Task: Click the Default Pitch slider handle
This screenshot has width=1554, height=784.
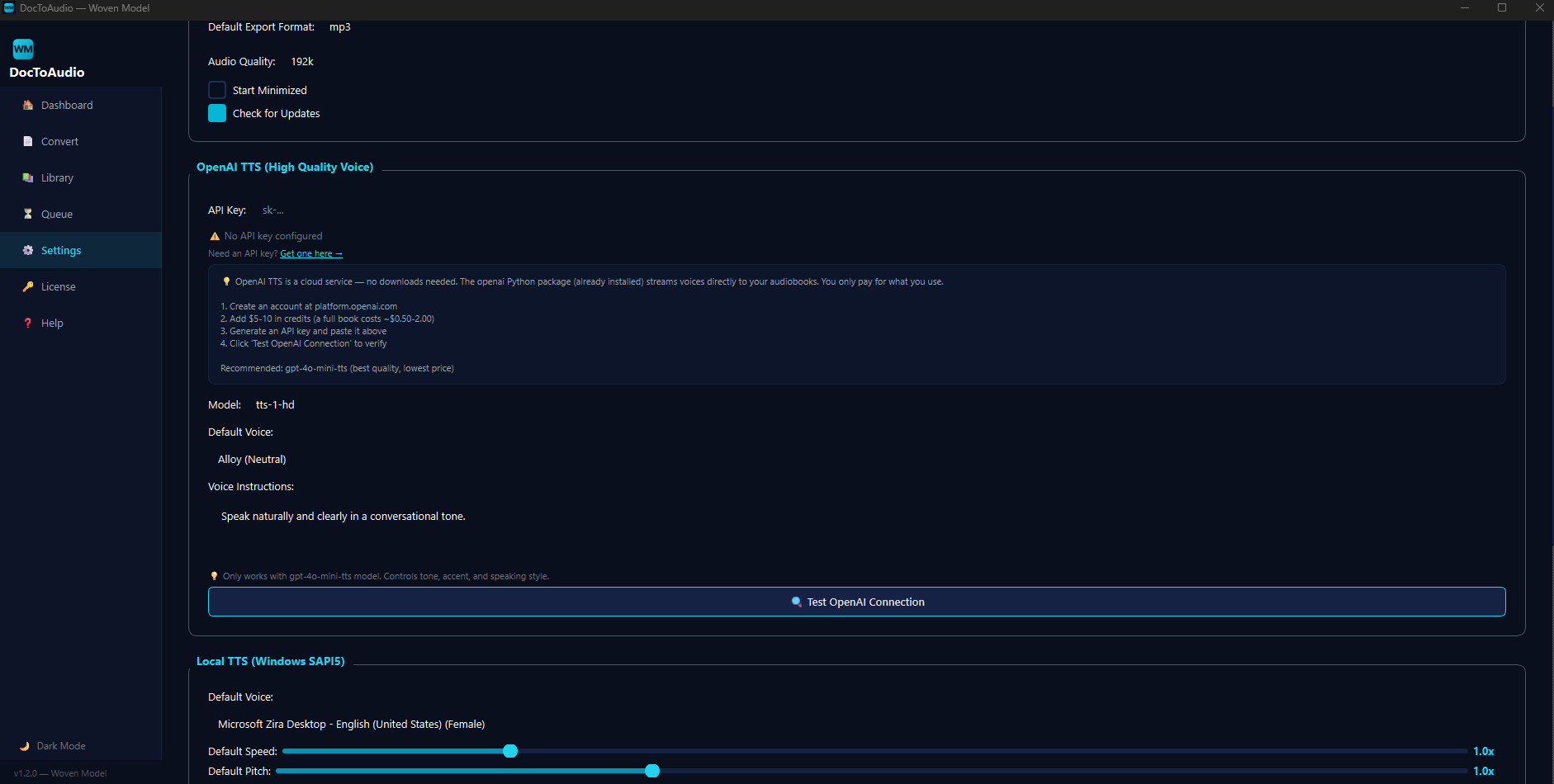Action: (x=652, y=771)
